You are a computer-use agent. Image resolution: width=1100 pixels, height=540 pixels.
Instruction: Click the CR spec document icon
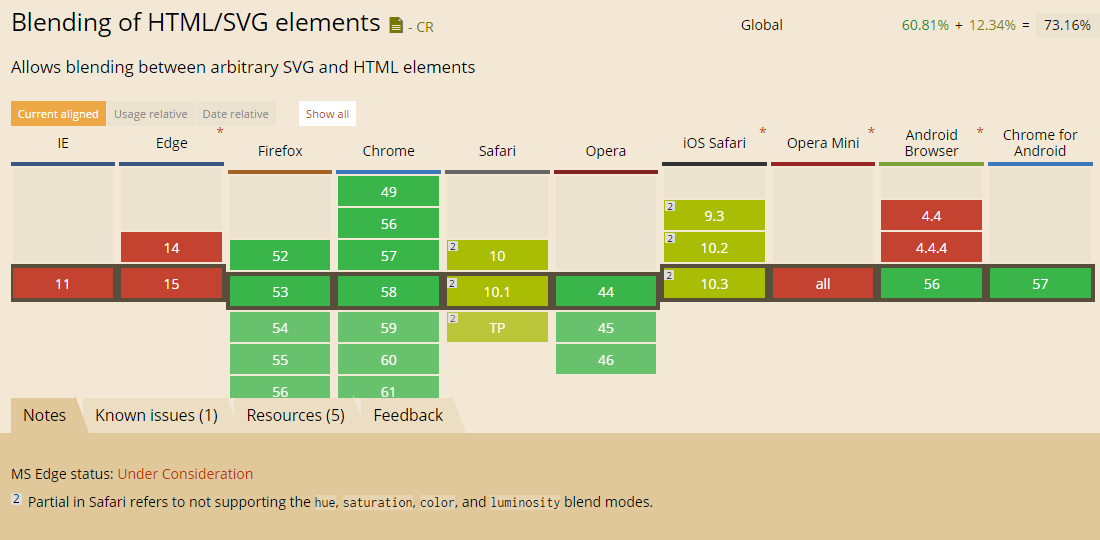pos(396,25)
